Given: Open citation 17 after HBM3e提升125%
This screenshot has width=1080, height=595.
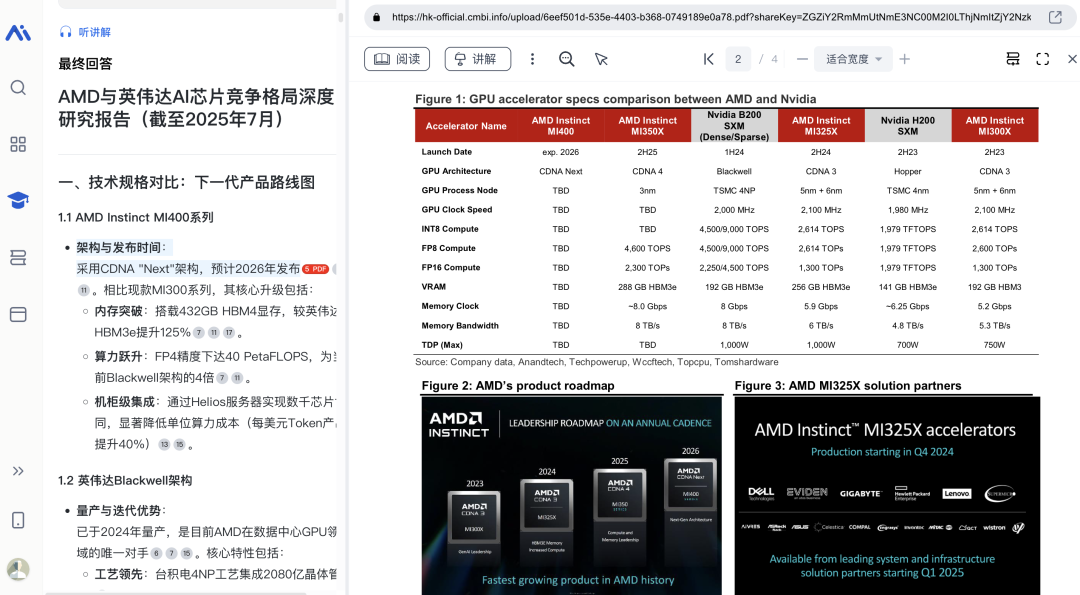Looking at the screenshot, I should coord(229,333).
